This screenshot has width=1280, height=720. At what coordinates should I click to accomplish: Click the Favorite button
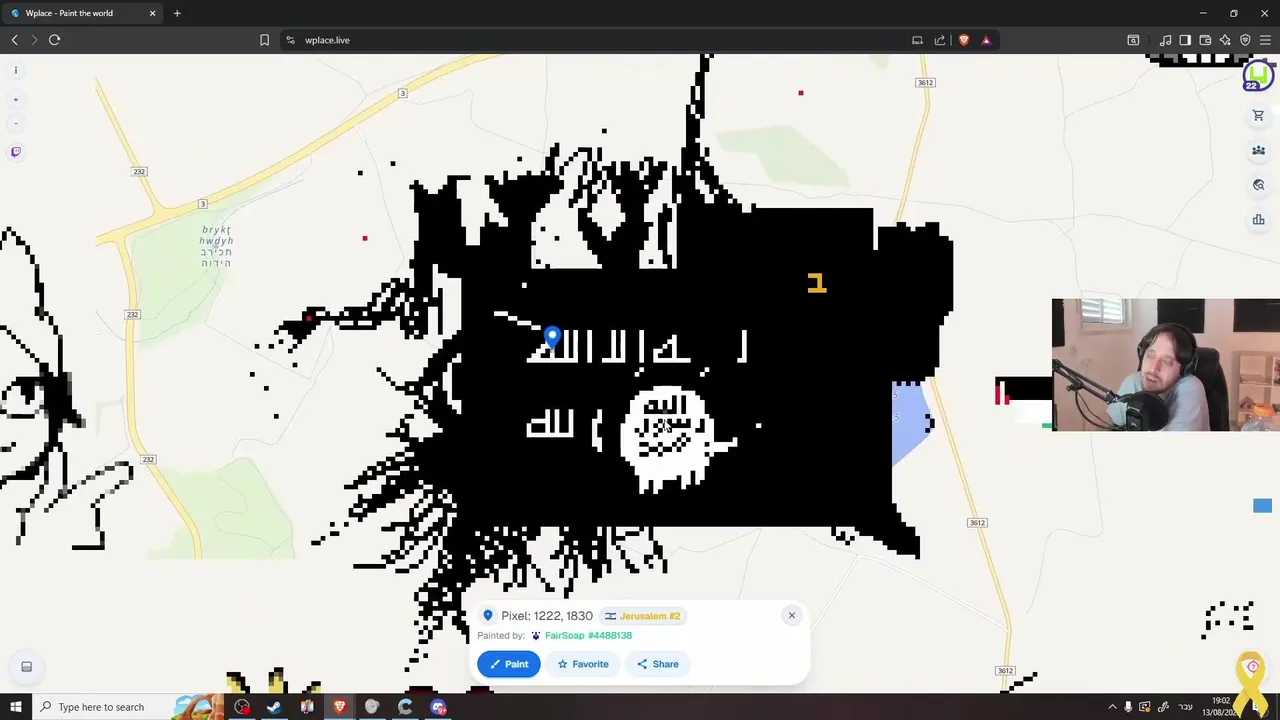coord(583,664)
